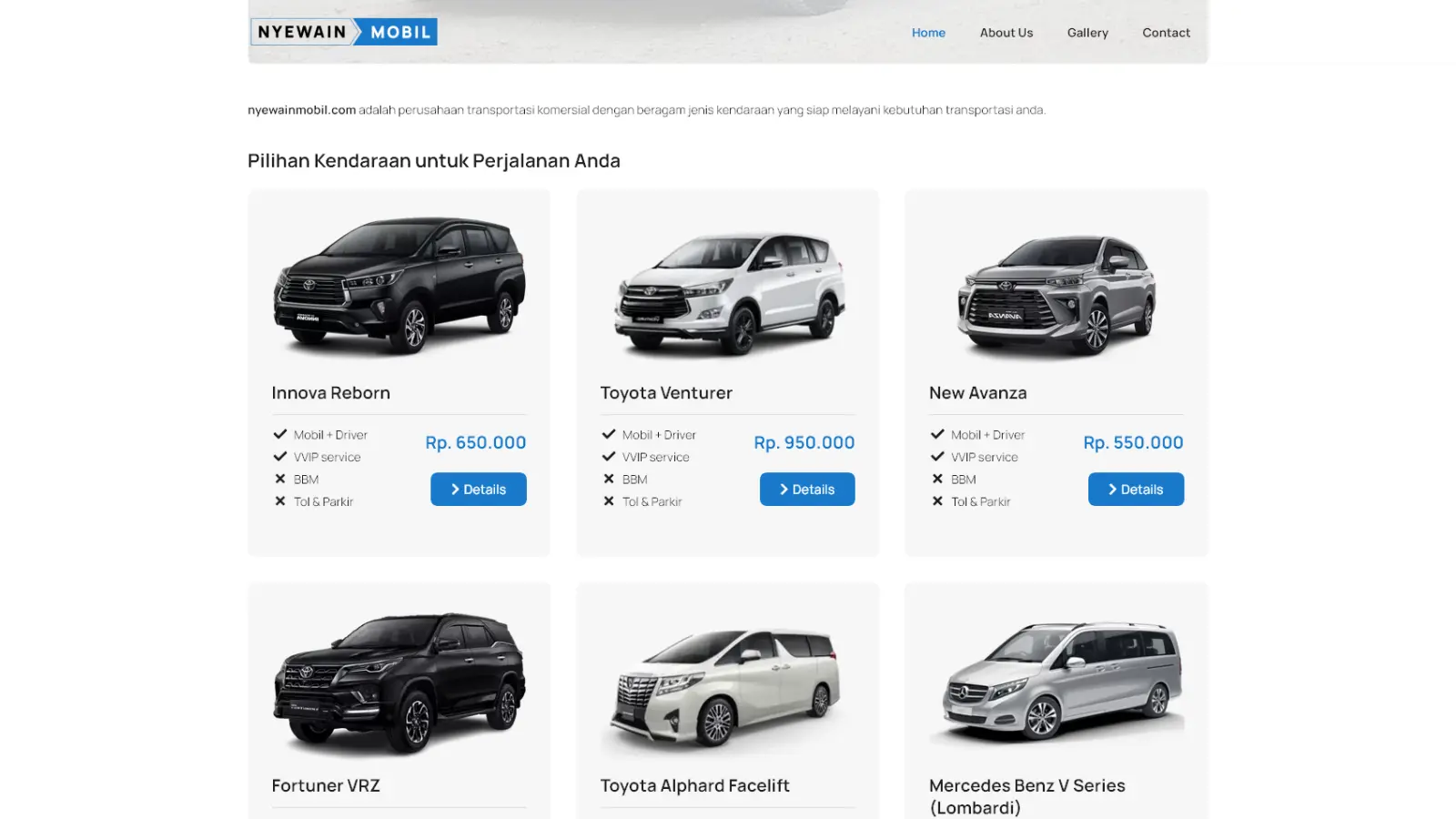Open the Gallery menu link
The width and height of the screenshot is (1456, 819).
1087,33
